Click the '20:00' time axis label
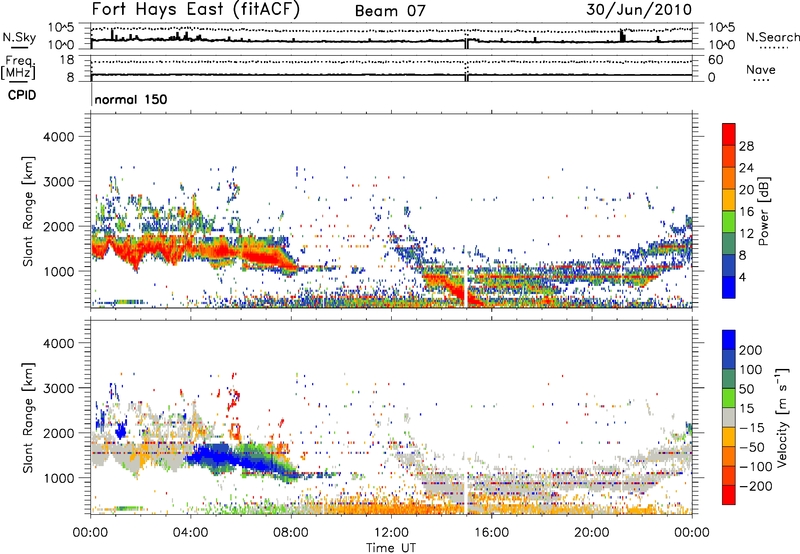Screen dimensions: 800x554 [591, 533]
